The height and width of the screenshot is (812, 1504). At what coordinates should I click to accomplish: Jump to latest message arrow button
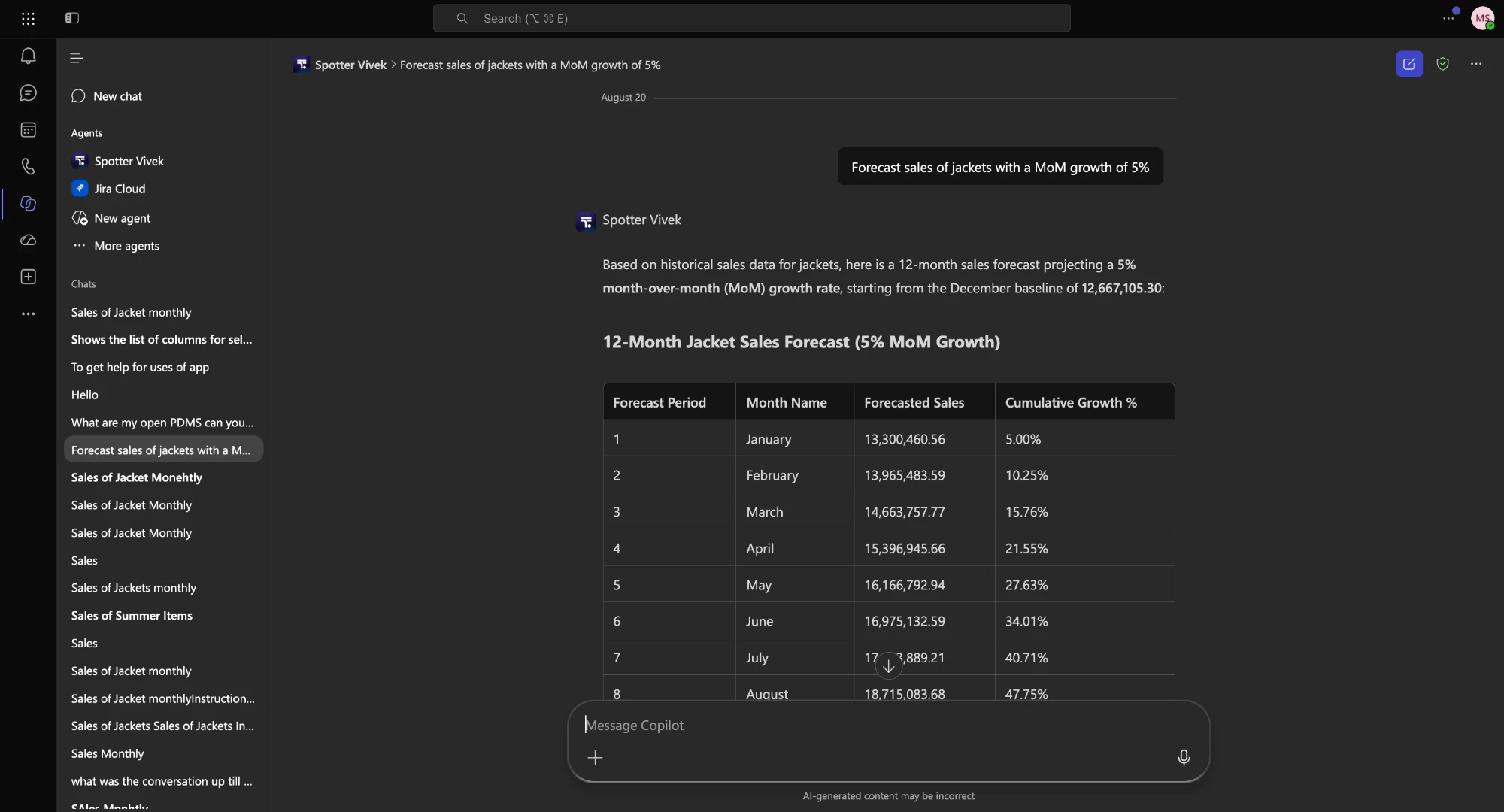pos(888,666)
